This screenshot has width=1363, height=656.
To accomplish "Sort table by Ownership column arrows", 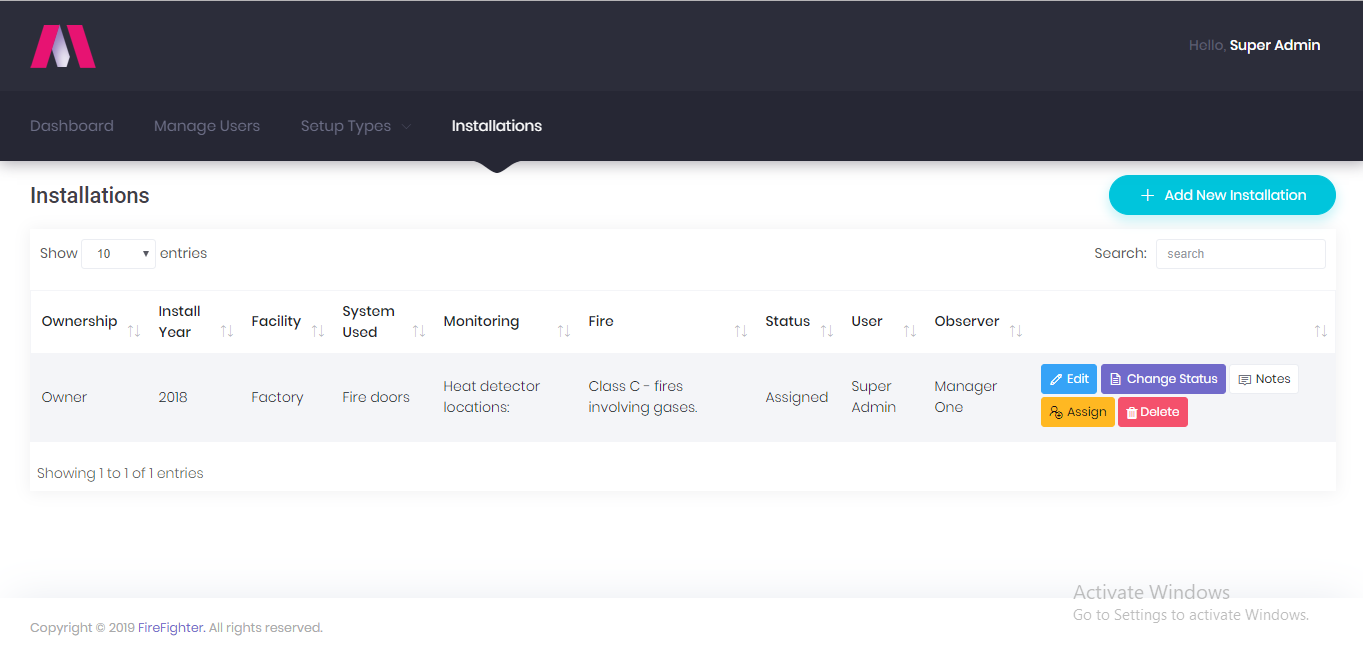I will 134,331.
